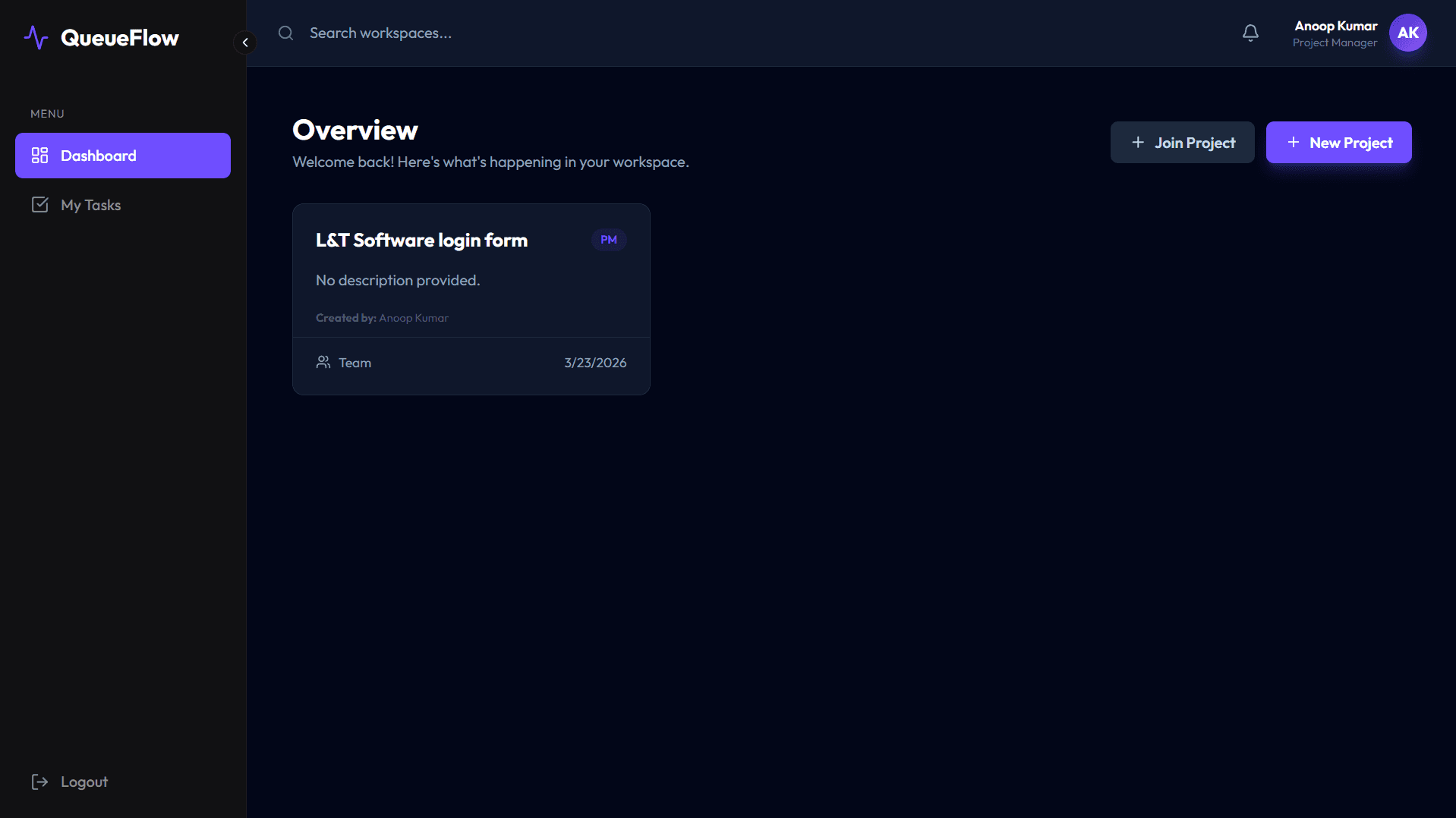Click the Team icon on project card

click(x=323, y=362)
